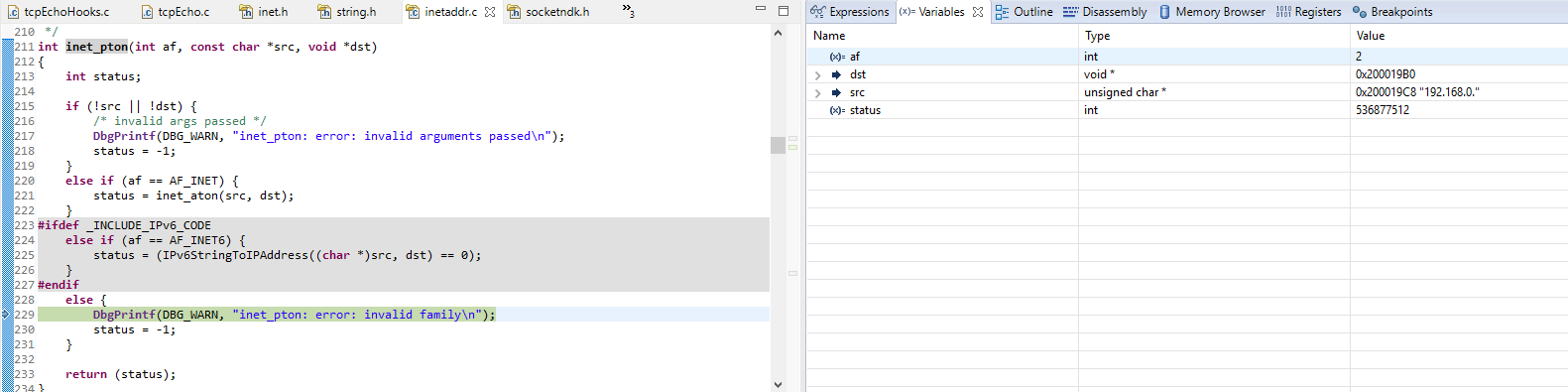Select the status variable row

click(1186, 110)
